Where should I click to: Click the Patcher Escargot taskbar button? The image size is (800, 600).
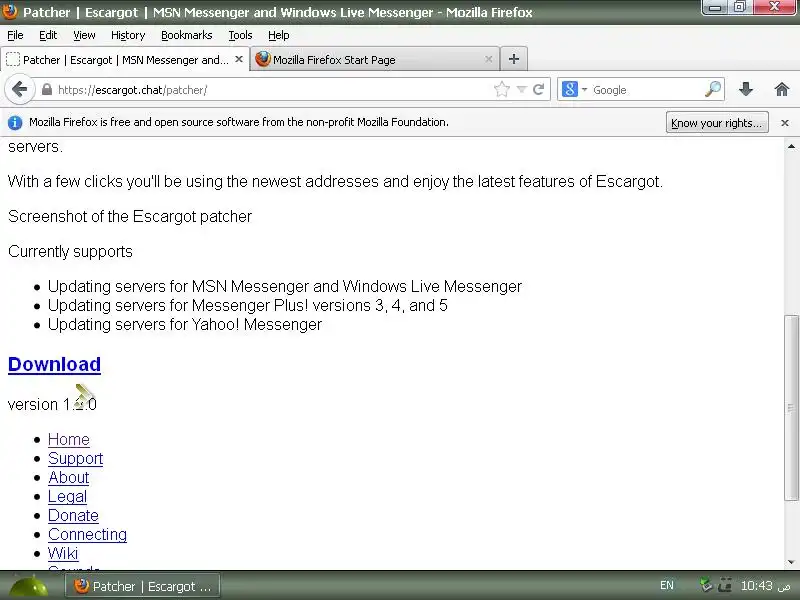143,586
